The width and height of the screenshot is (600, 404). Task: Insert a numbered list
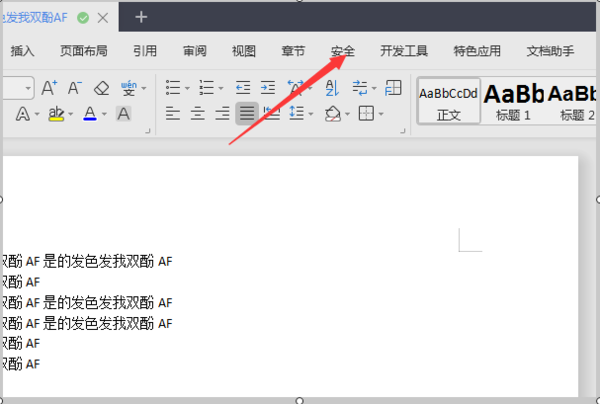[207, 88]
